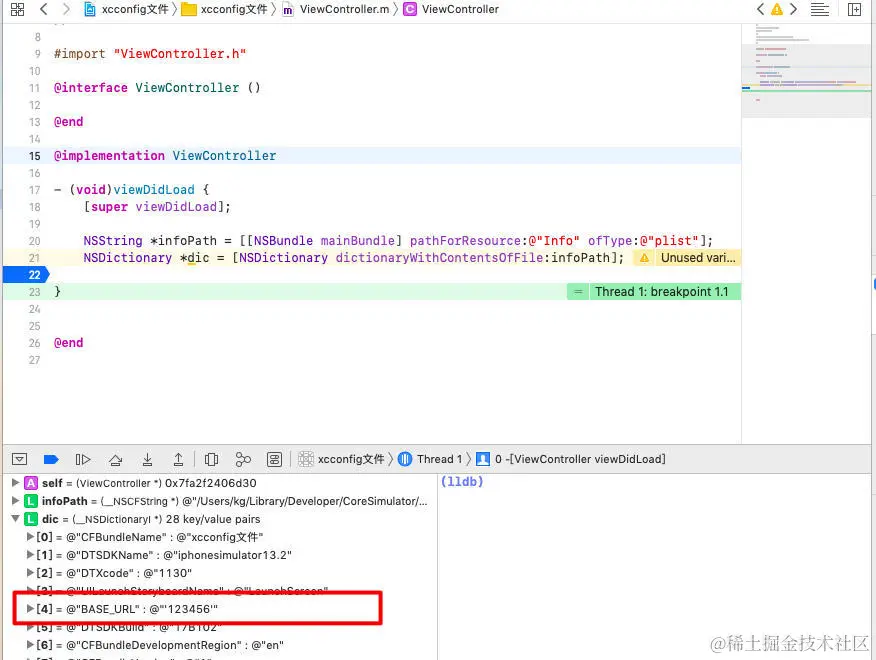Click the Unused variable warning annotation
Screen dimensions: 876x660
click(x=687, y=258)
